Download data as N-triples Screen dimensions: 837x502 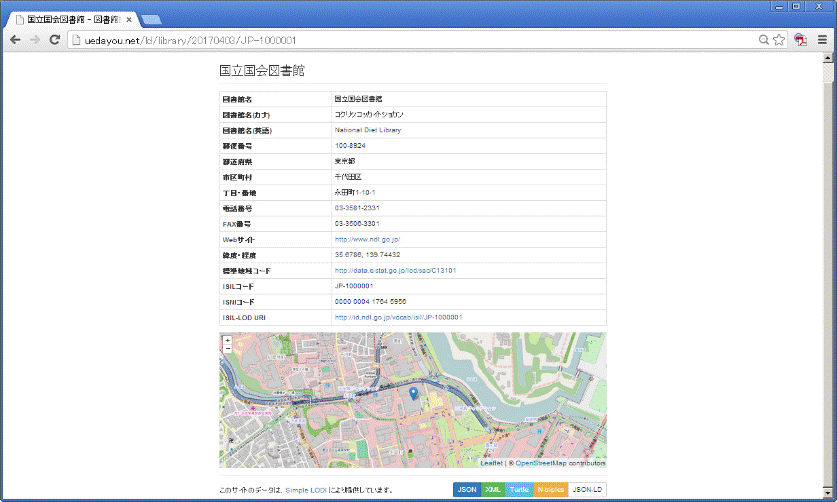click(550, 490)
